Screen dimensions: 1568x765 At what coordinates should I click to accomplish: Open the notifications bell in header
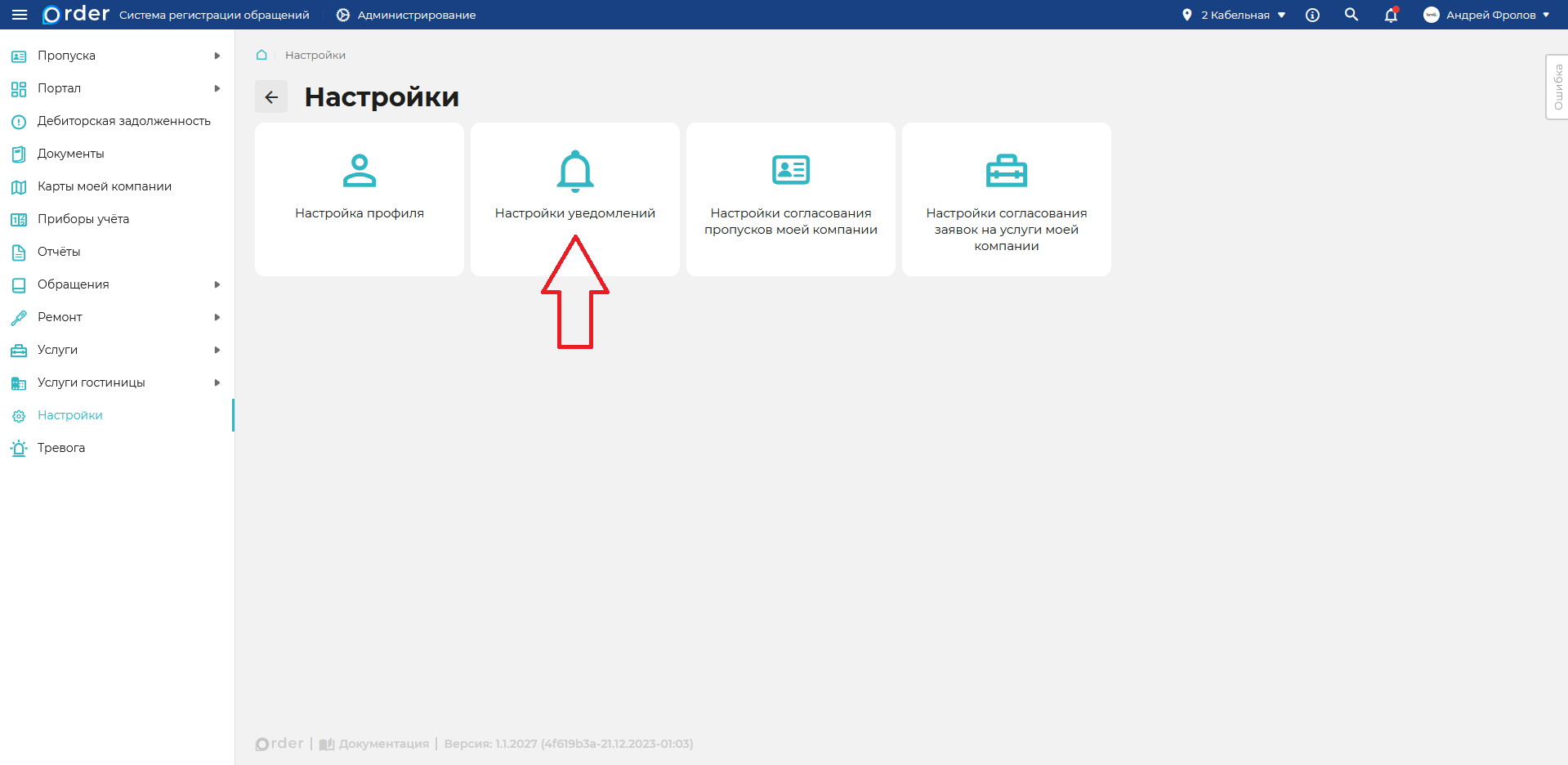(x=1391, y=15)
